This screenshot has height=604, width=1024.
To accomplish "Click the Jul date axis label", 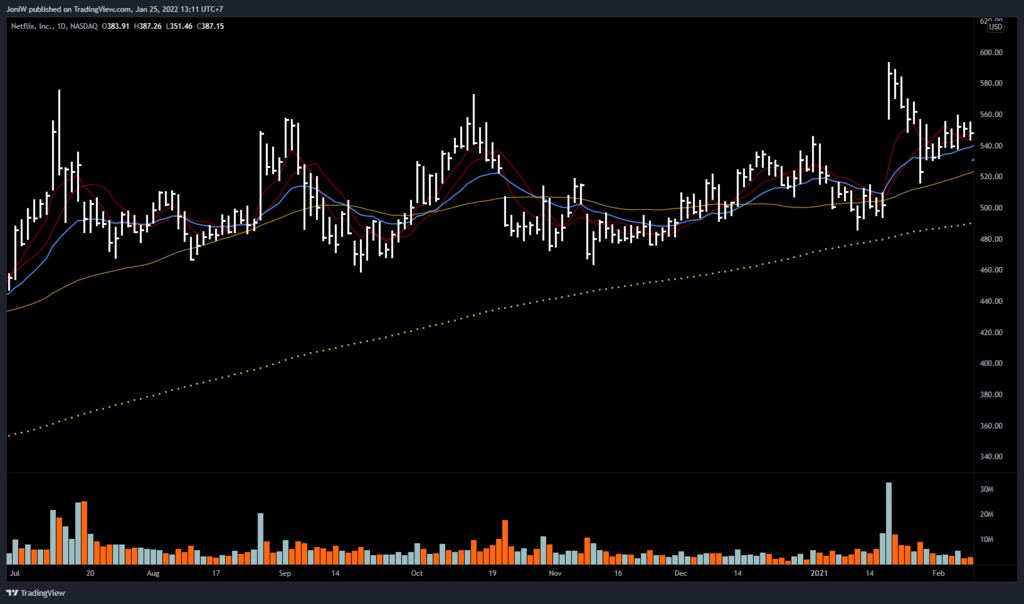I will pyautogui.click(x=14, y=575).
